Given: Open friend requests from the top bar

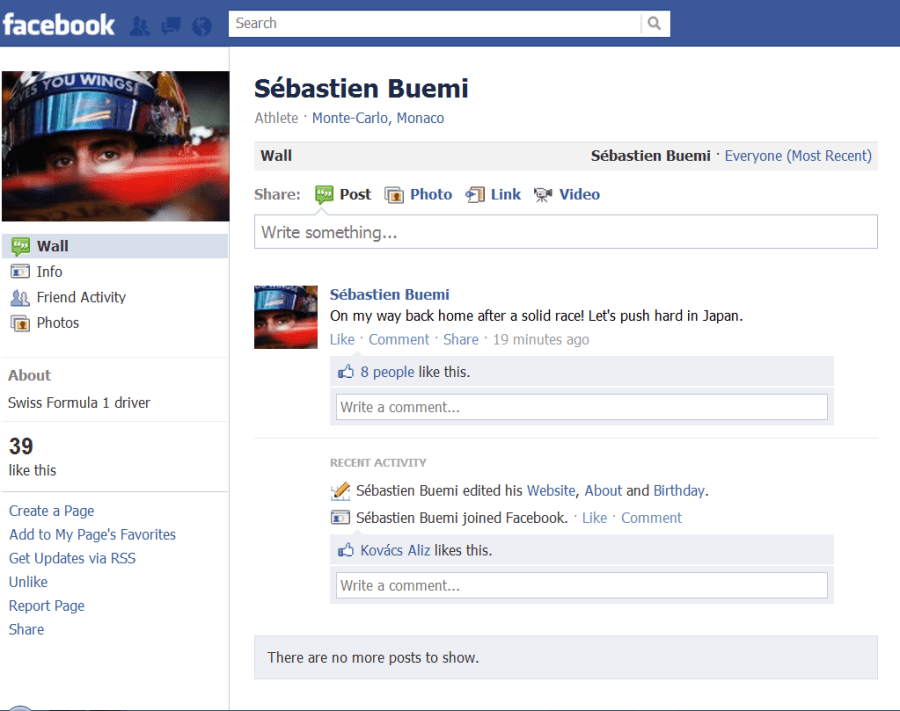Looking at the screenshot, I should (x=139, y=25).
